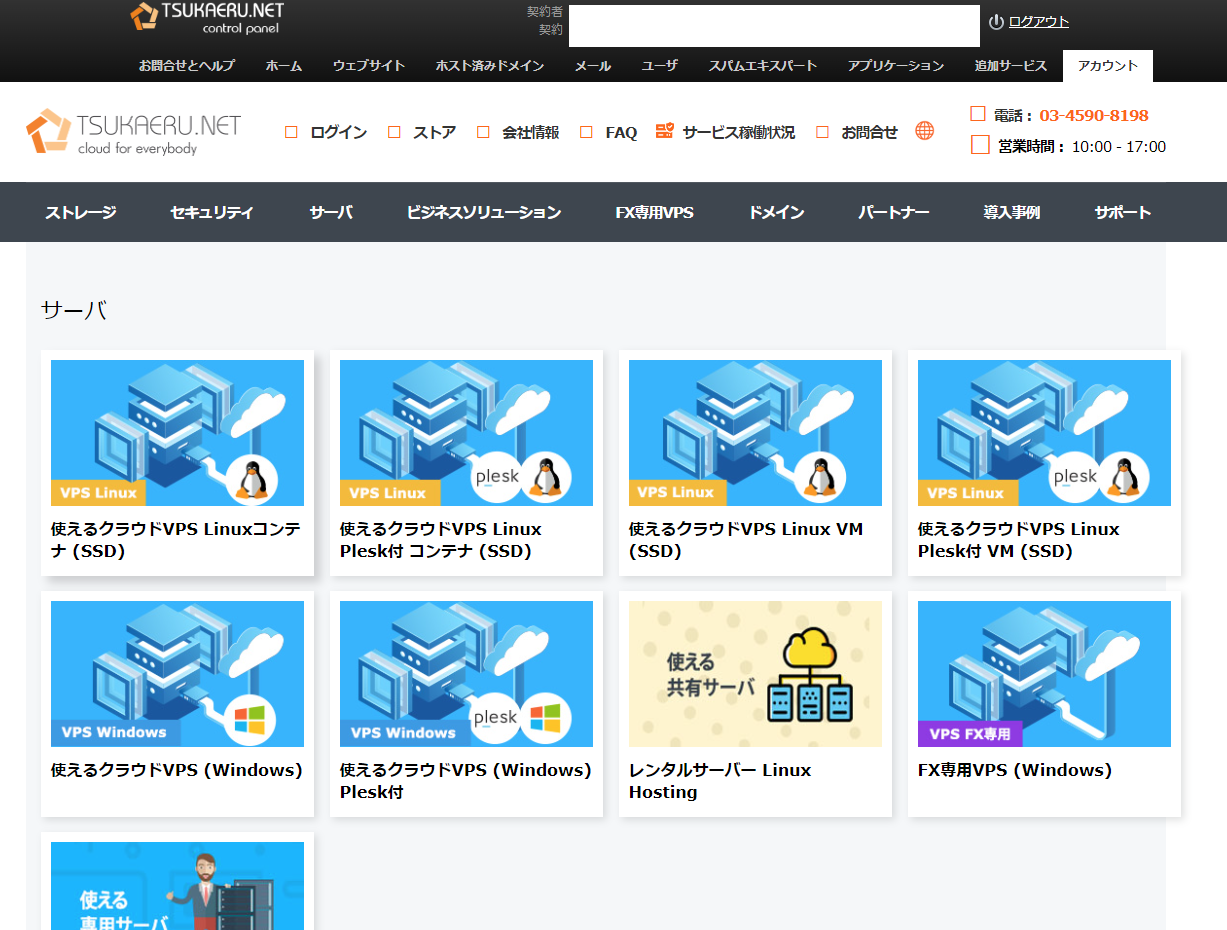Click the plesk badge on Plesk付 VM card

click(x=1075, y=477)
